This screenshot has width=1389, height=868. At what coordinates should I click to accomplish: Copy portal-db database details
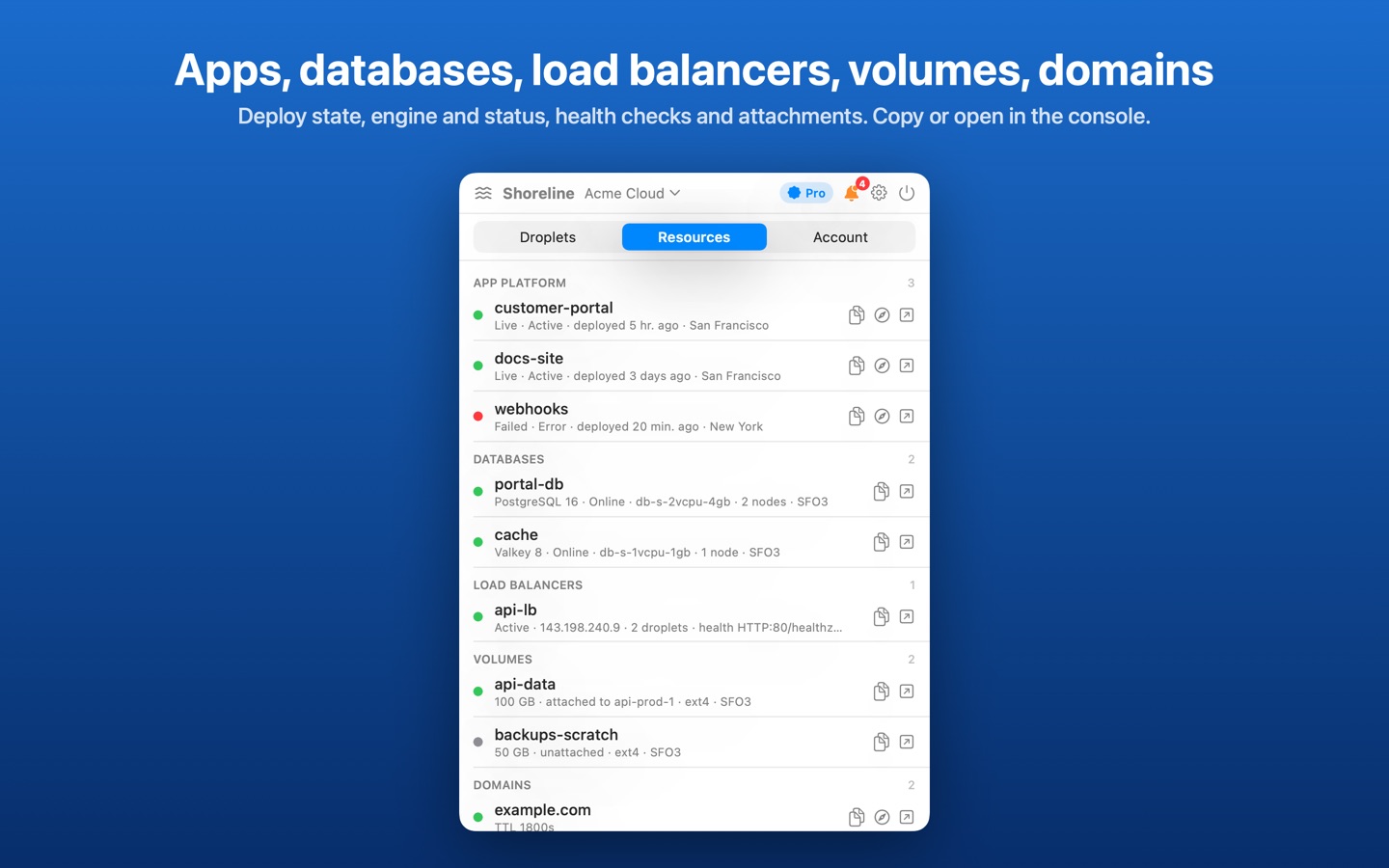click(881, 492)
